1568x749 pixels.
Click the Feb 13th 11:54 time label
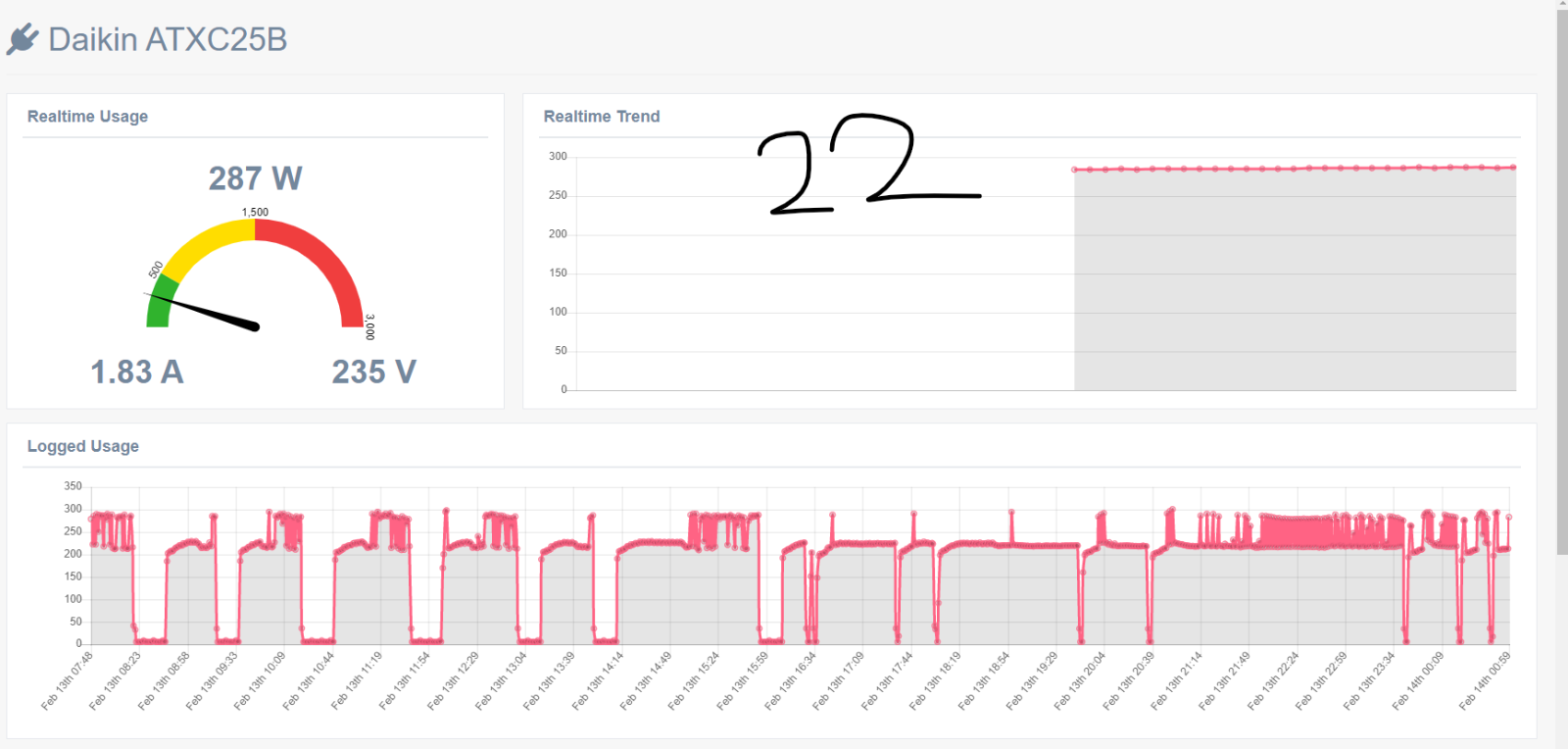pos(405,680)
